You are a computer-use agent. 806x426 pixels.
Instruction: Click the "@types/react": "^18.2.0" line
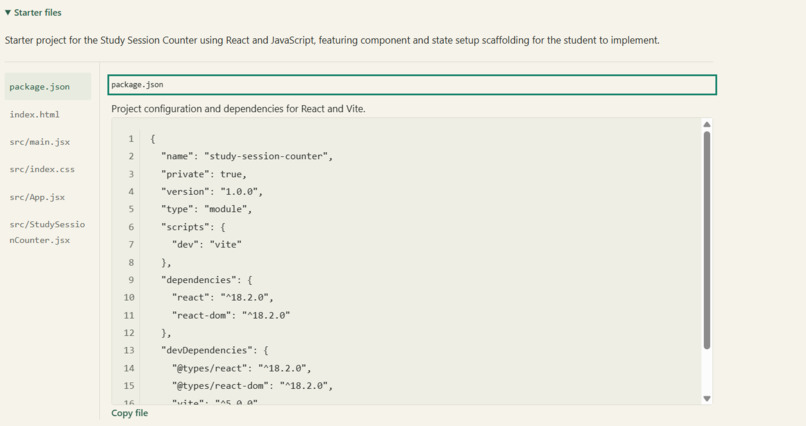point(242,368)
